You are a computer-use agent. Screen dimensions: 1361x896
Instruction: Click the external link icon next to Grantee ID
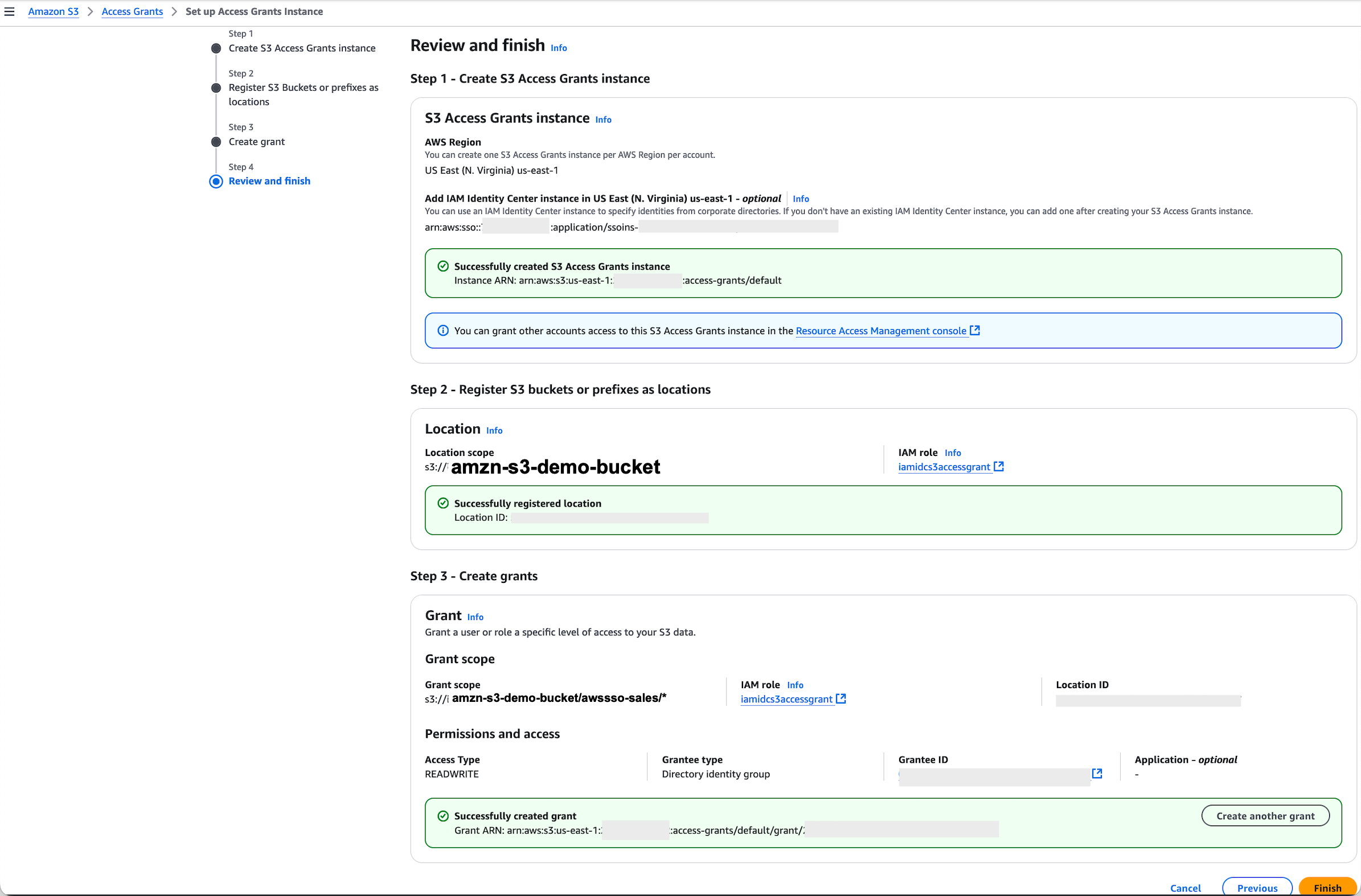point(1097,773)
